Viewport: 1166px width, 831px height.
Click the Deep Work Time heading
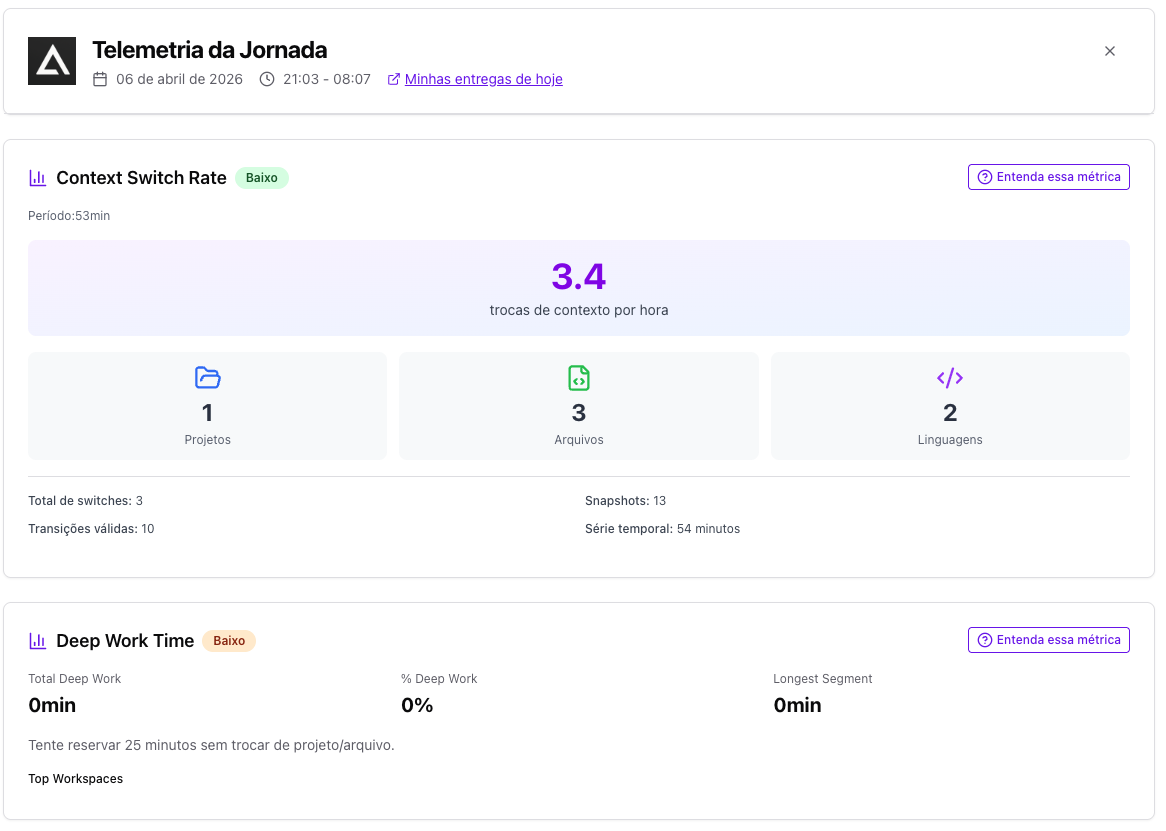point(125,641)
